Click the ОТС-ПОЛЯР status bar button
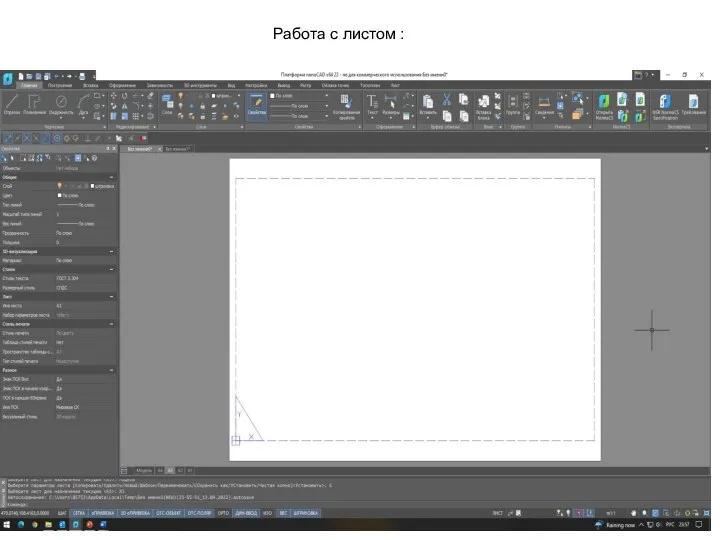 199,513
